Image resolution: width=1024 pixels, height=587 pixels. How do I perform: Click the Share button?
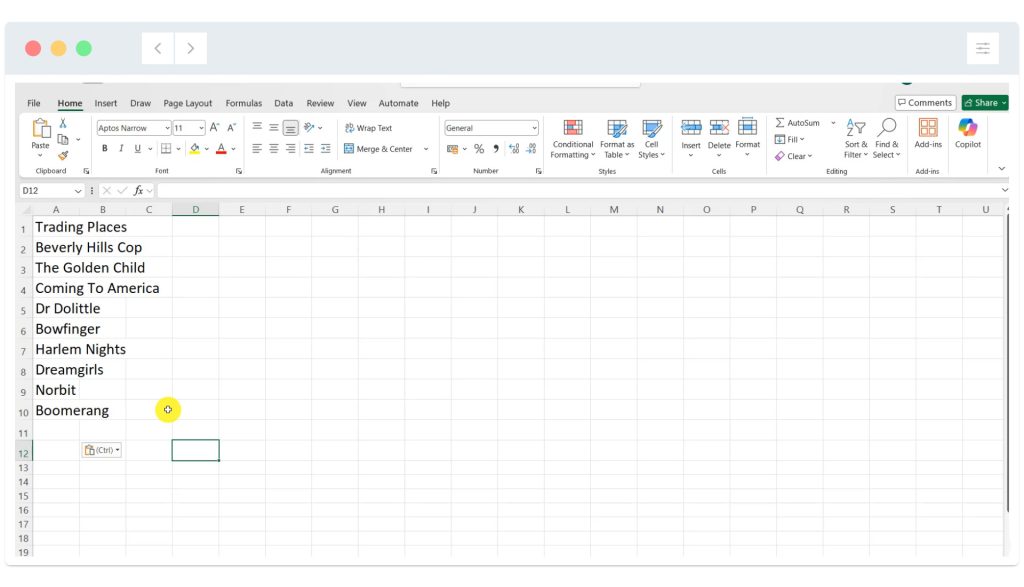click(x=985, y=103)
